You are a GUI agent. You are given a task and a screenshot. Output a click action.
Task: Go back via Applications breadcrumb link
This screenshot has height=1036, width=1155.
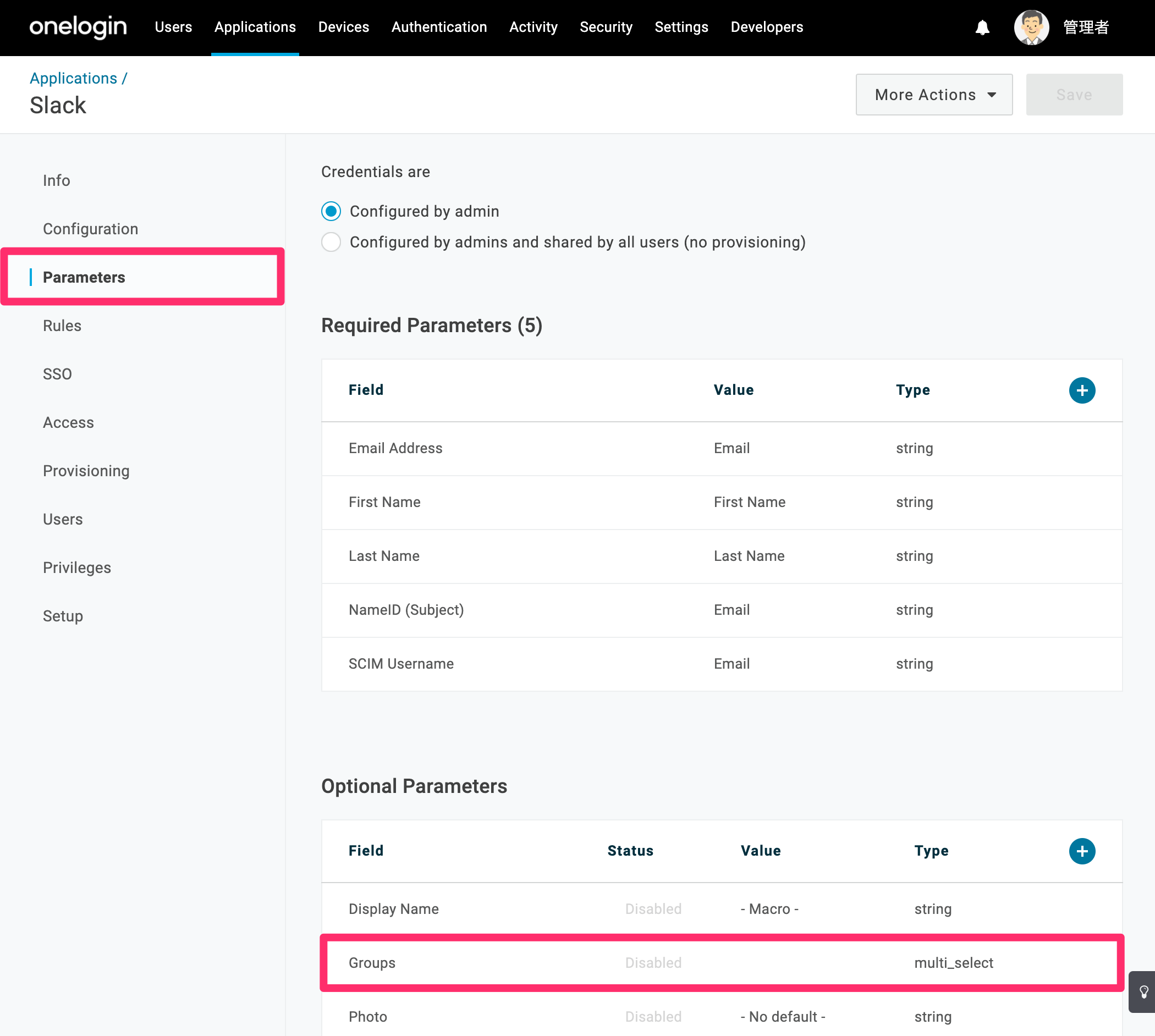(74, 79)
